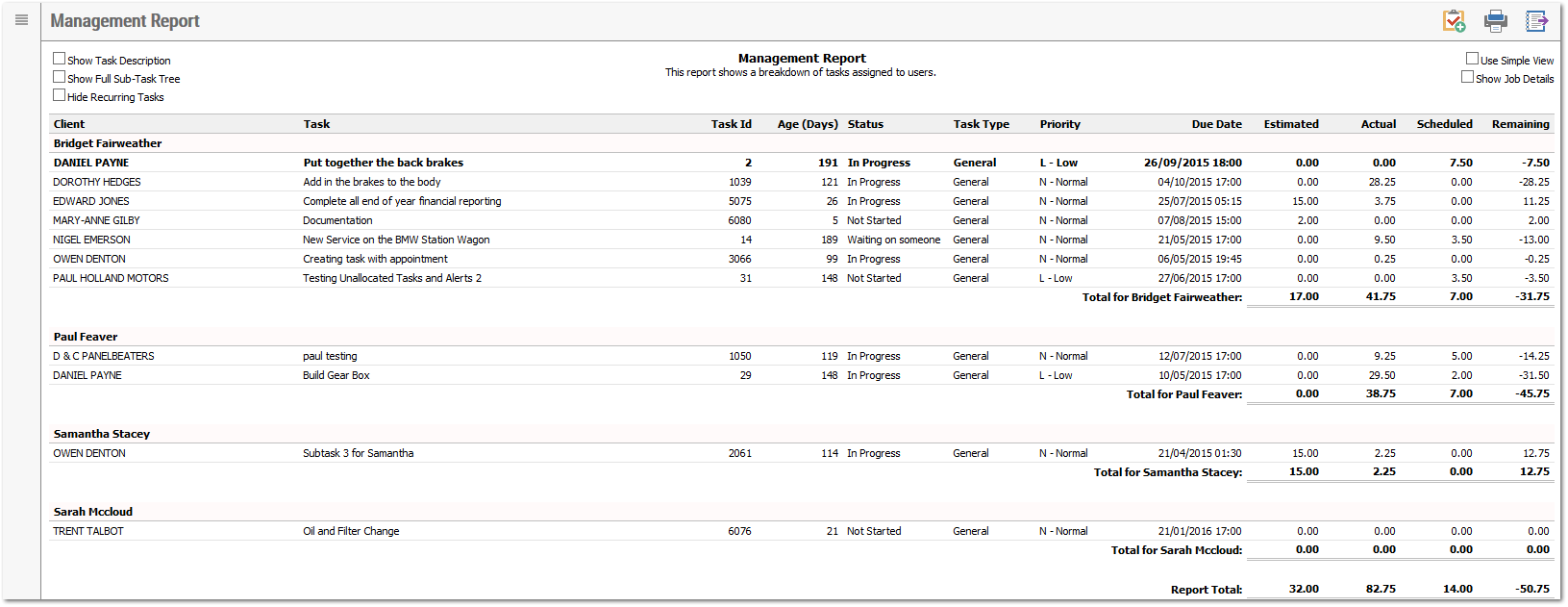
Task: Click the Remaining column header
Action: [1521, 124]
